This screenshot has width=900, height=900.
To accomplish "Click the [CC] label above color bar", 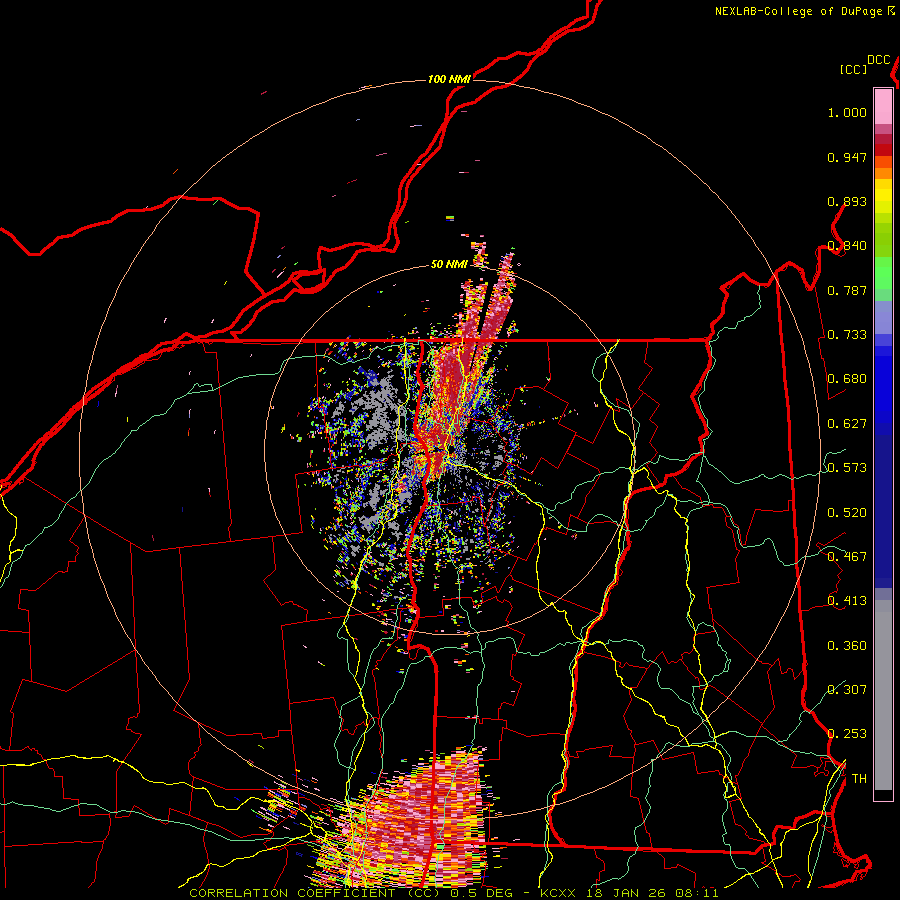I will [853, 69].
